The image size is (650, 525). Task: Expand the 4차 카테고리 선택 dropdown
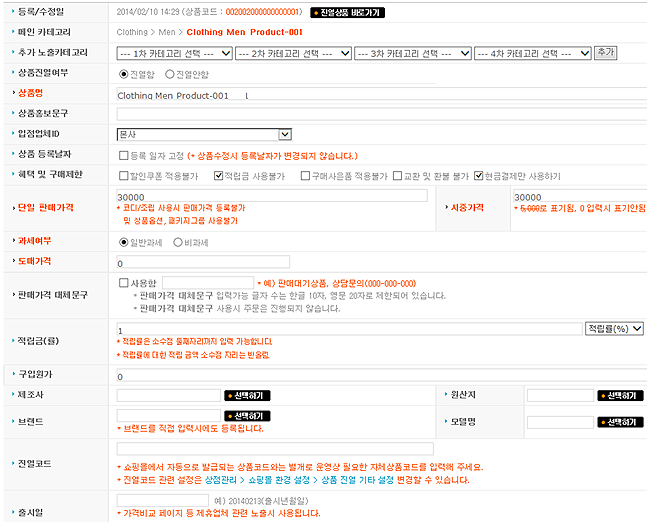point(532,53)
